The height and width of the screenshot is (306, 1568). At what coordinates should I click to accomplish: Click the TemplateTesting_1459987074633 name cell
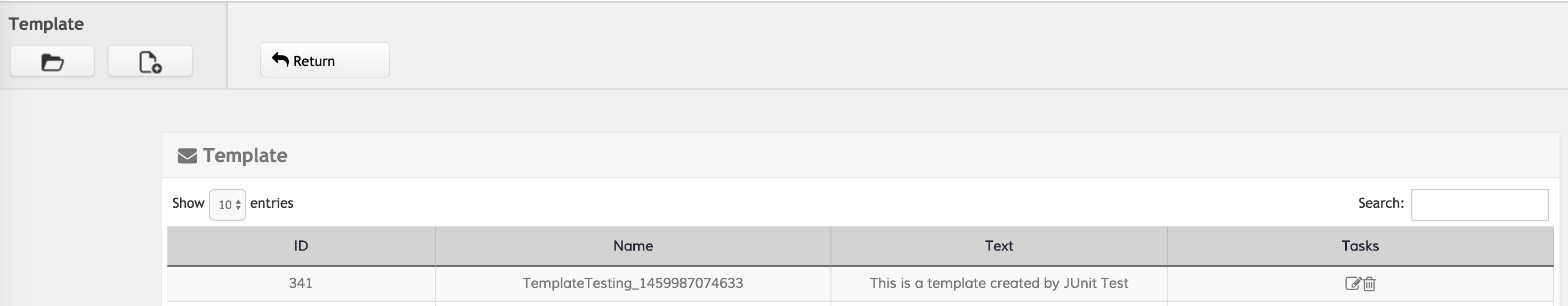tap(633, 283)
